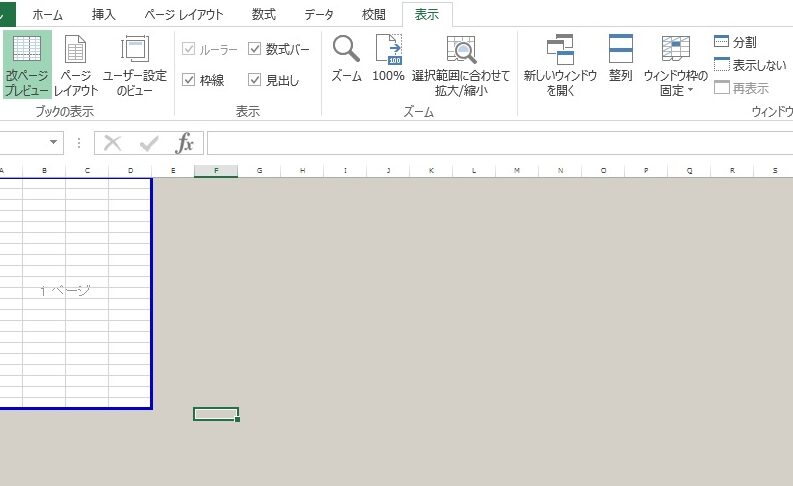Open Insert Function (fx) dialog
Image resolution: width=793 pixels, height=486 pixels.
pos(184,143)
